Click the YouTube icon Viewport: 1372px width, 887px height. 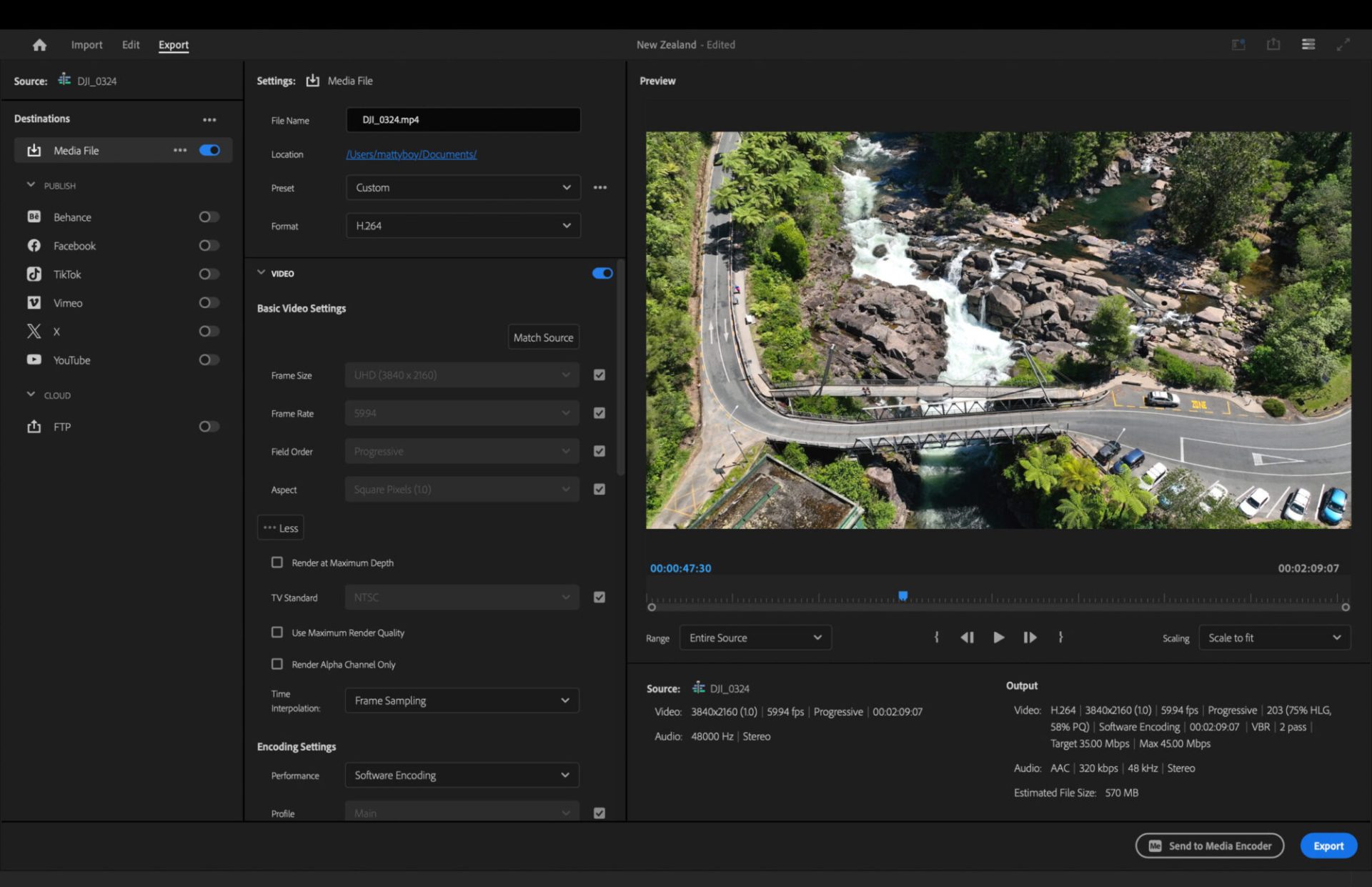[34, 360]
